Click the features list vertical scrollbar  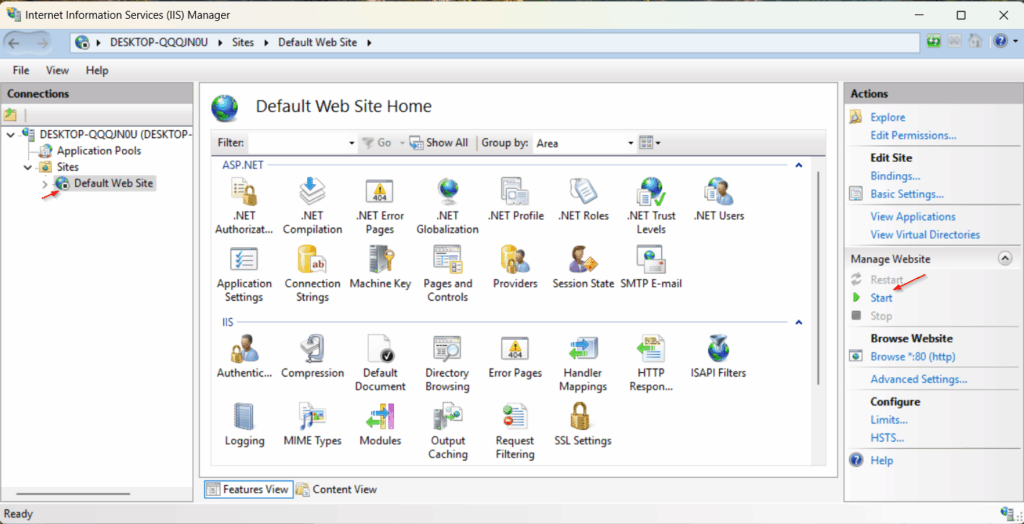[818, 277]
